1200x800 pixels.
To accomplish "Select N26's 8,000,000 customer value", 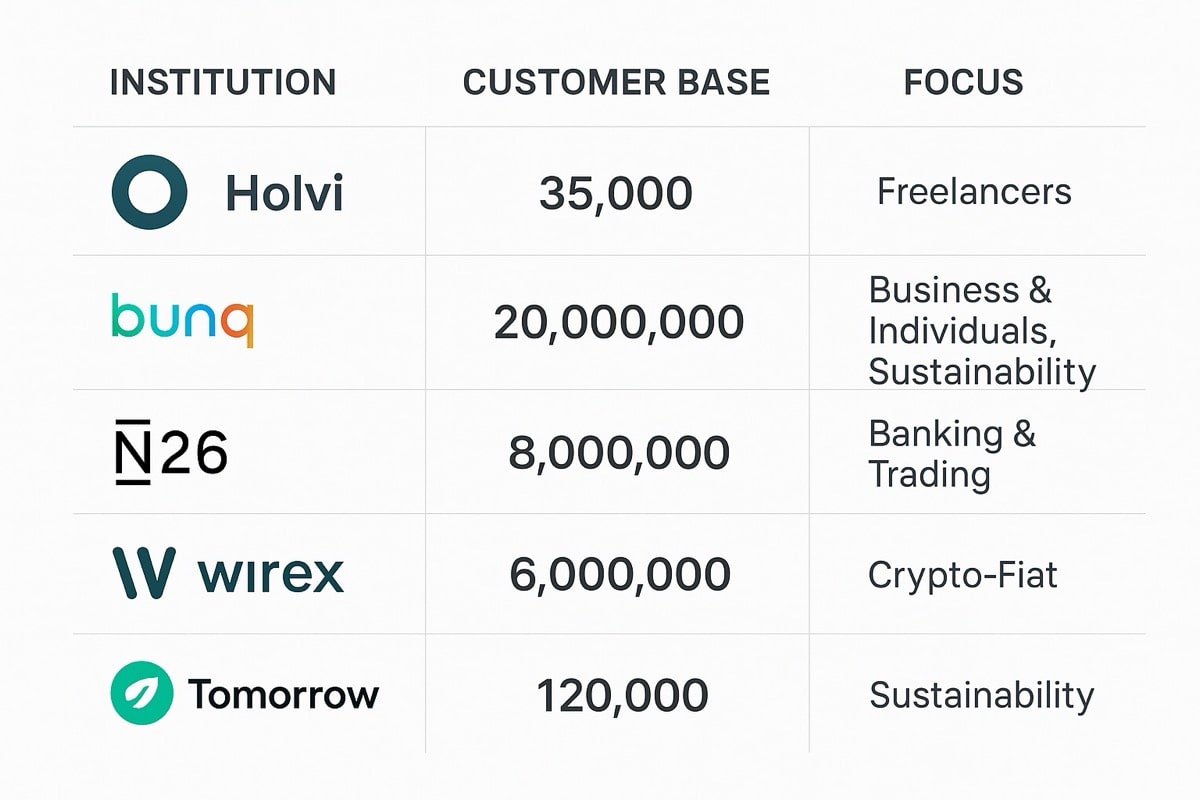I will pyautogui.click(x=619, y=453).
